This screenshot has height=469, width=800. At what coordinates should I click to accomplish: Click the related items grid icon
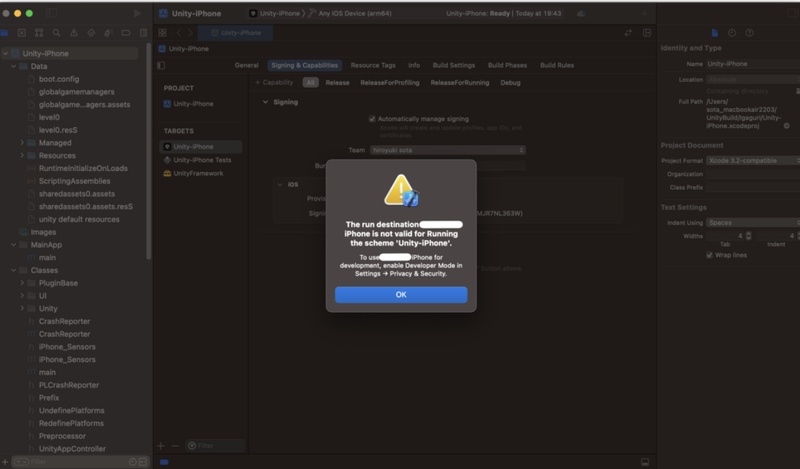coord(162,33)
